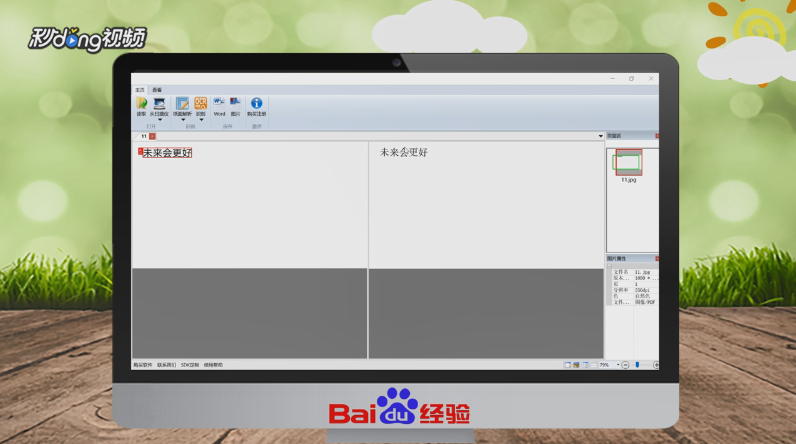Close the page thumbnail panel with its red X
Screen dimensions: 796x444
(x=657, y=136)
